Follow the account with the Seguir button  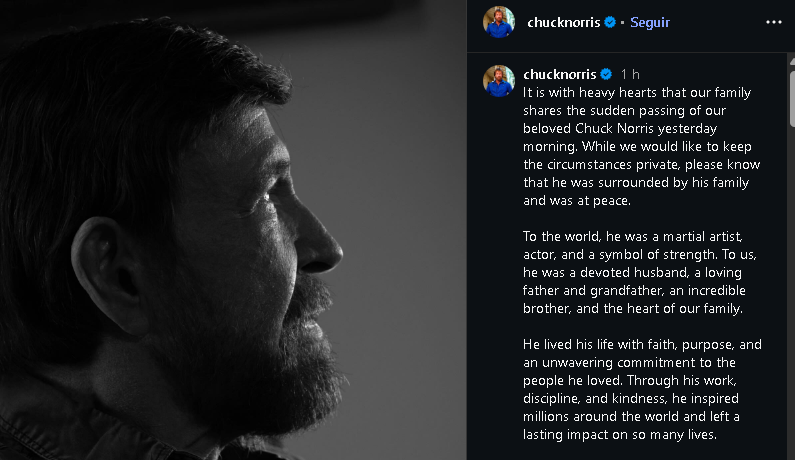tap(650, 22)
